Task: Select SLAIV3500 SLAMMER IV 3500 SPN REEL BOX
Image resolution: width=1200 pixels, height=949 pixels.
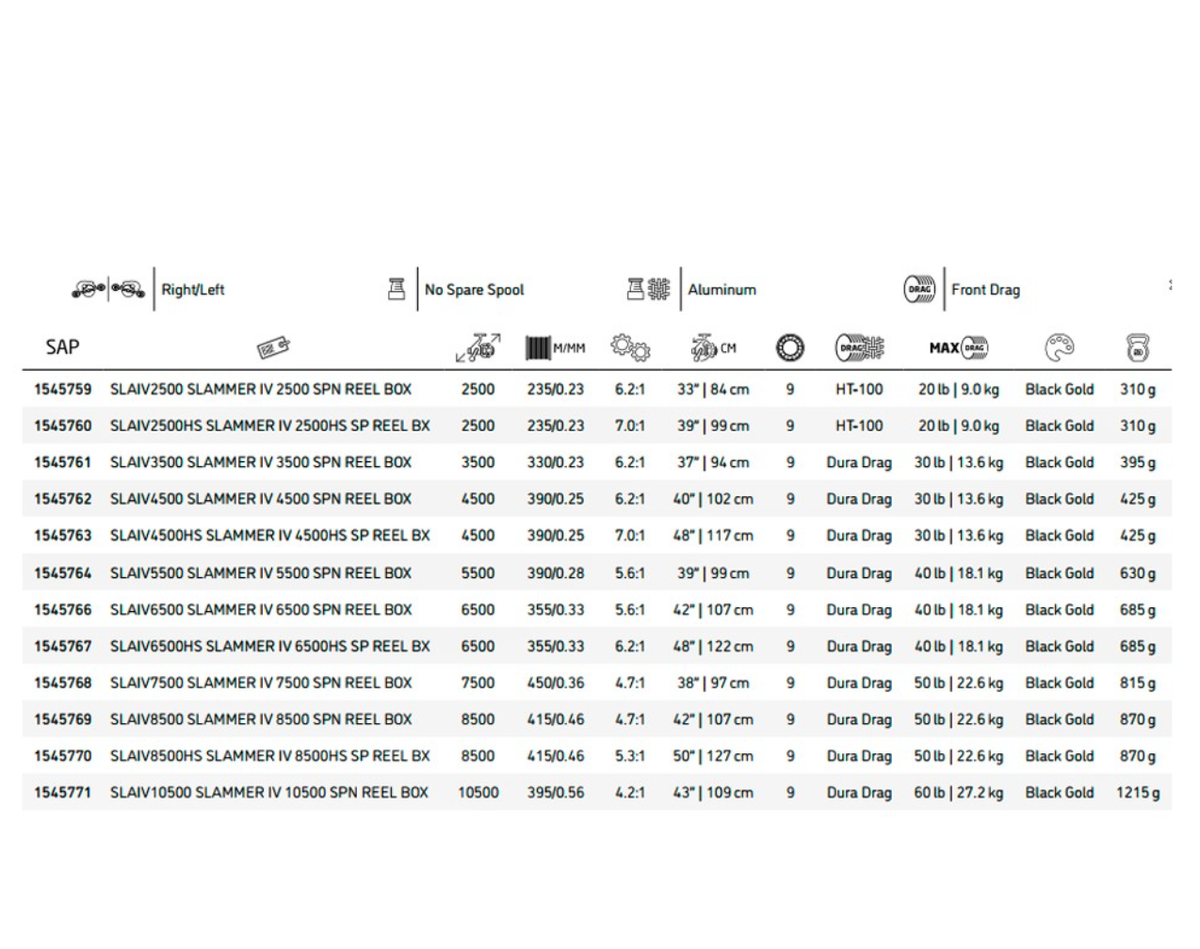Action: pyautogui.click(x=261, y=463)
